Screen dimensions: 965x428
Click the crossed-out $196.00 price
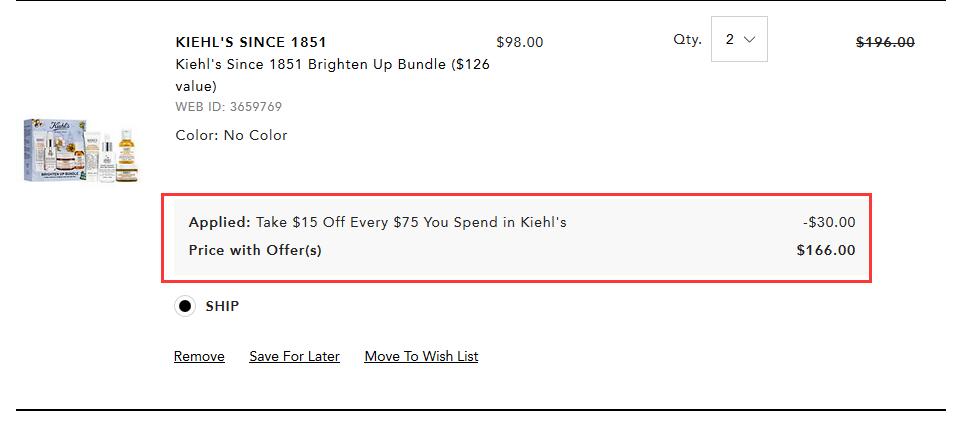(x=885, y=42)
